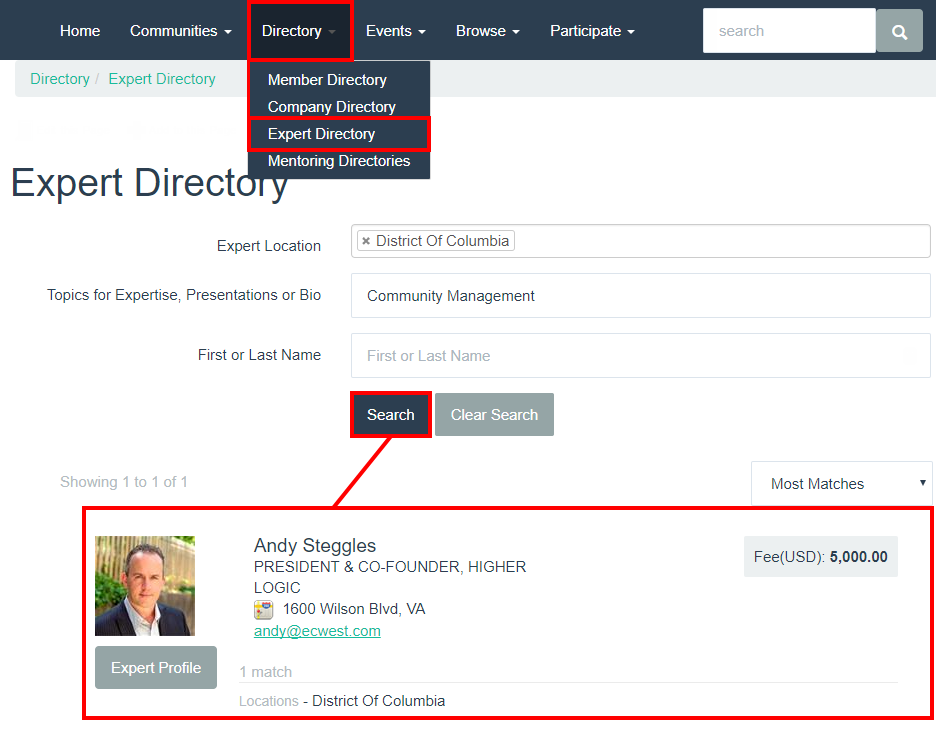This screenshot has width=936, height=730.
Task: Click the andy@ecwest.com email link
Action: (317, 631)
